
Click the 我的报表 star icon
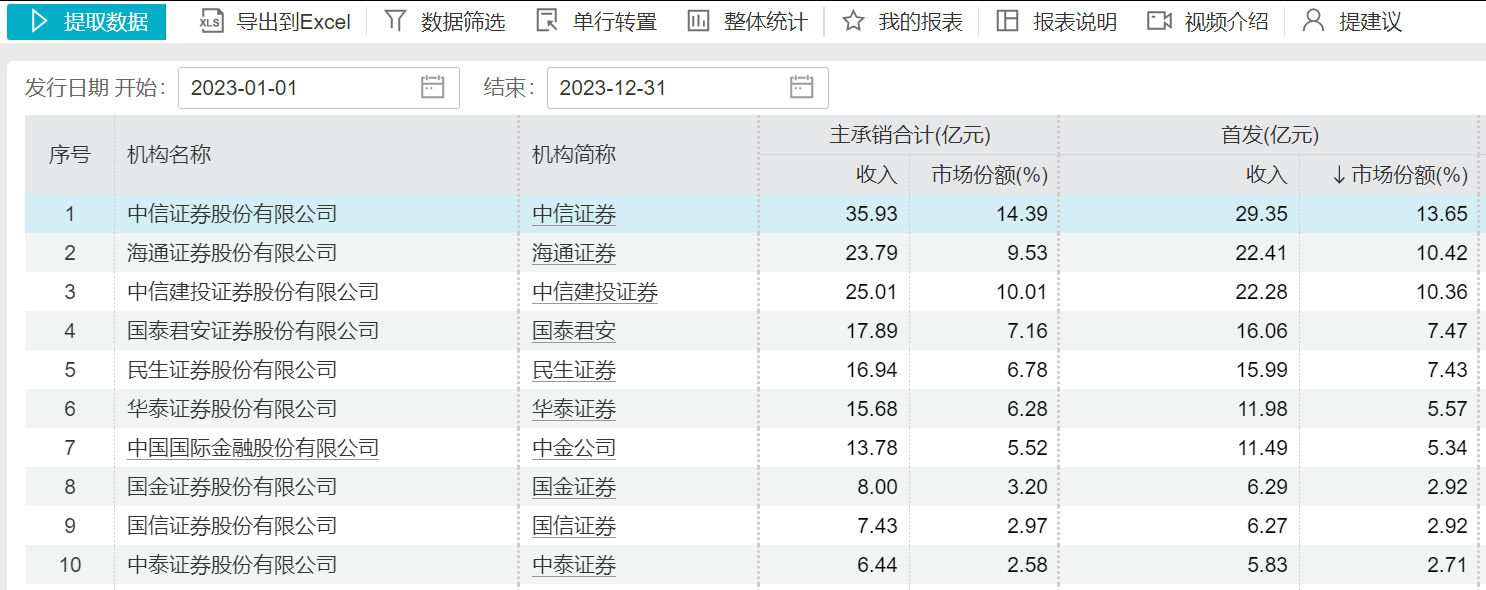pyautogui.click(x=853, y=21)
